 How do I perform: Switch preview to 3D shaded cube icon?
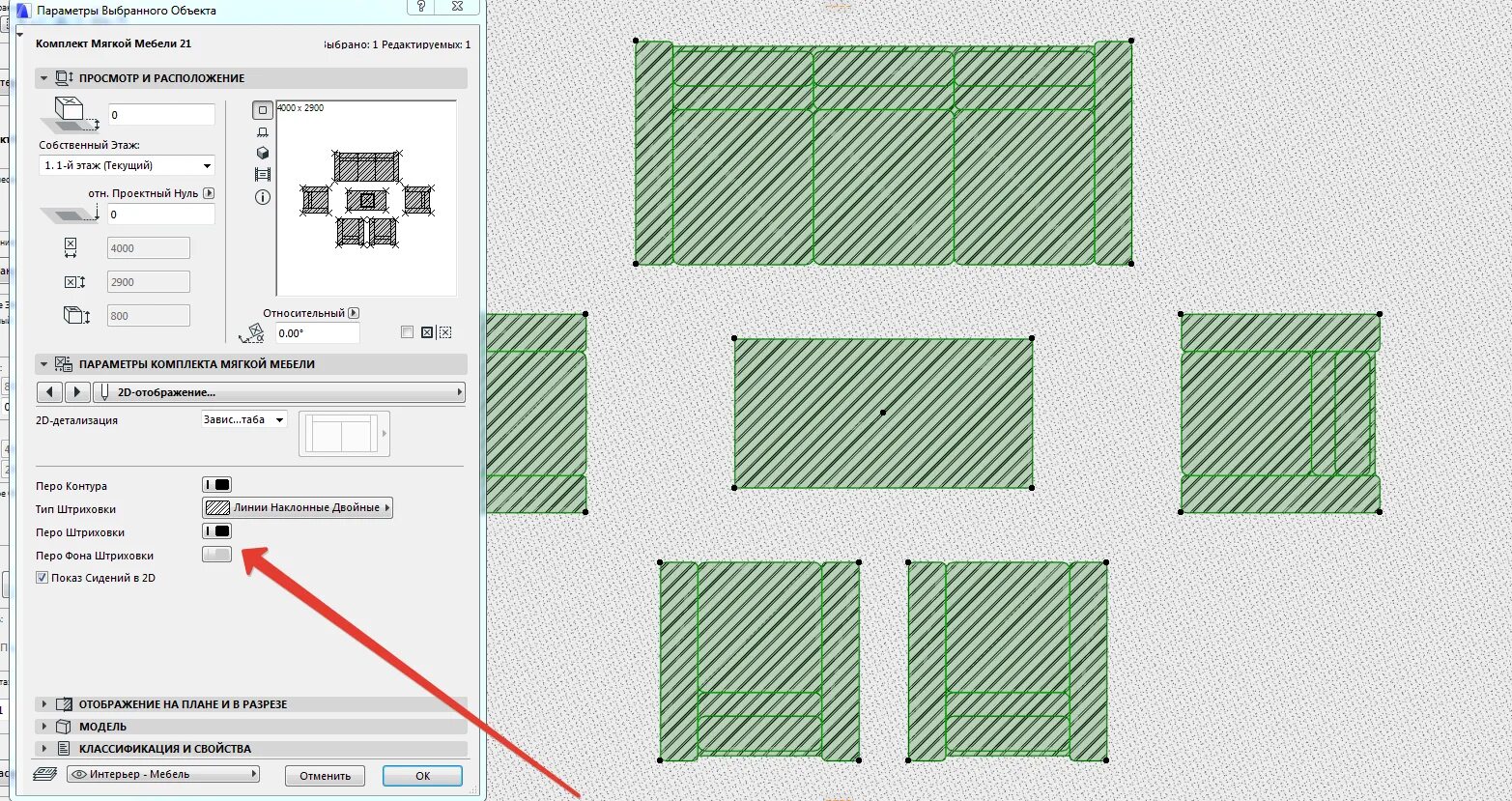pos(262,153)
